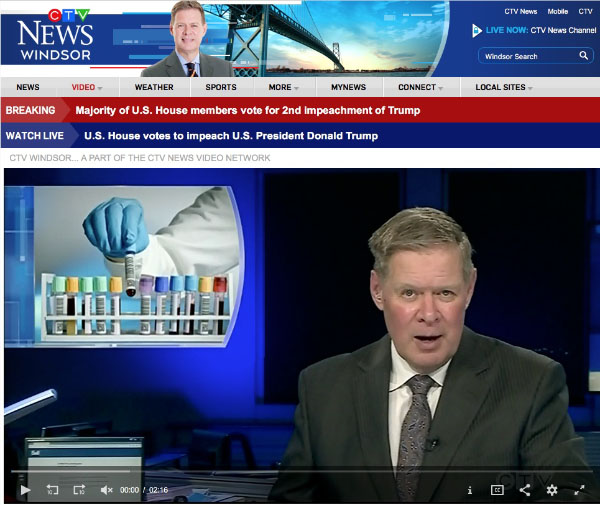The width and height of the screenshot is (600, 505).
Task: Rewind the video ten seconds
Action: tap(53, 490)
